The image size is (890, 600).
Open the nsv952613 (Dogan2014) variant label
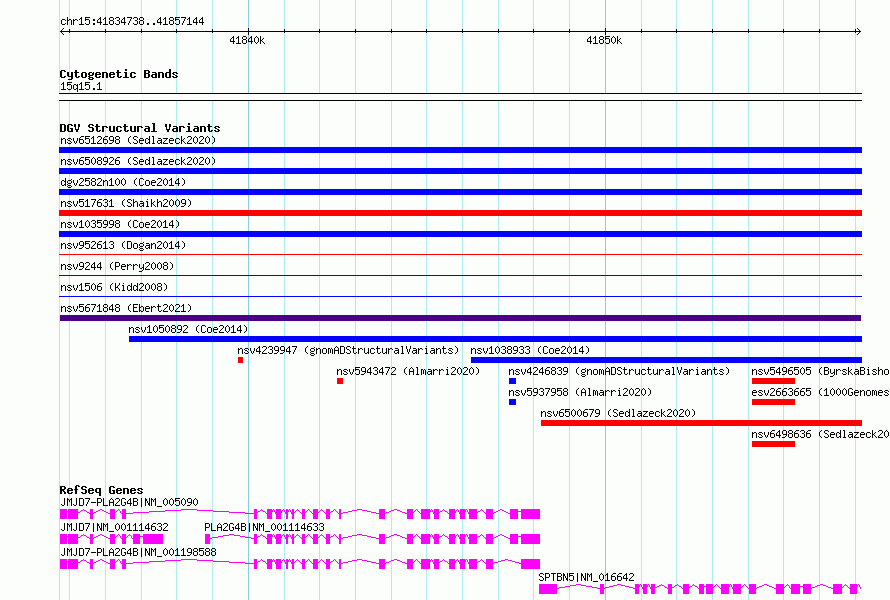123,245
